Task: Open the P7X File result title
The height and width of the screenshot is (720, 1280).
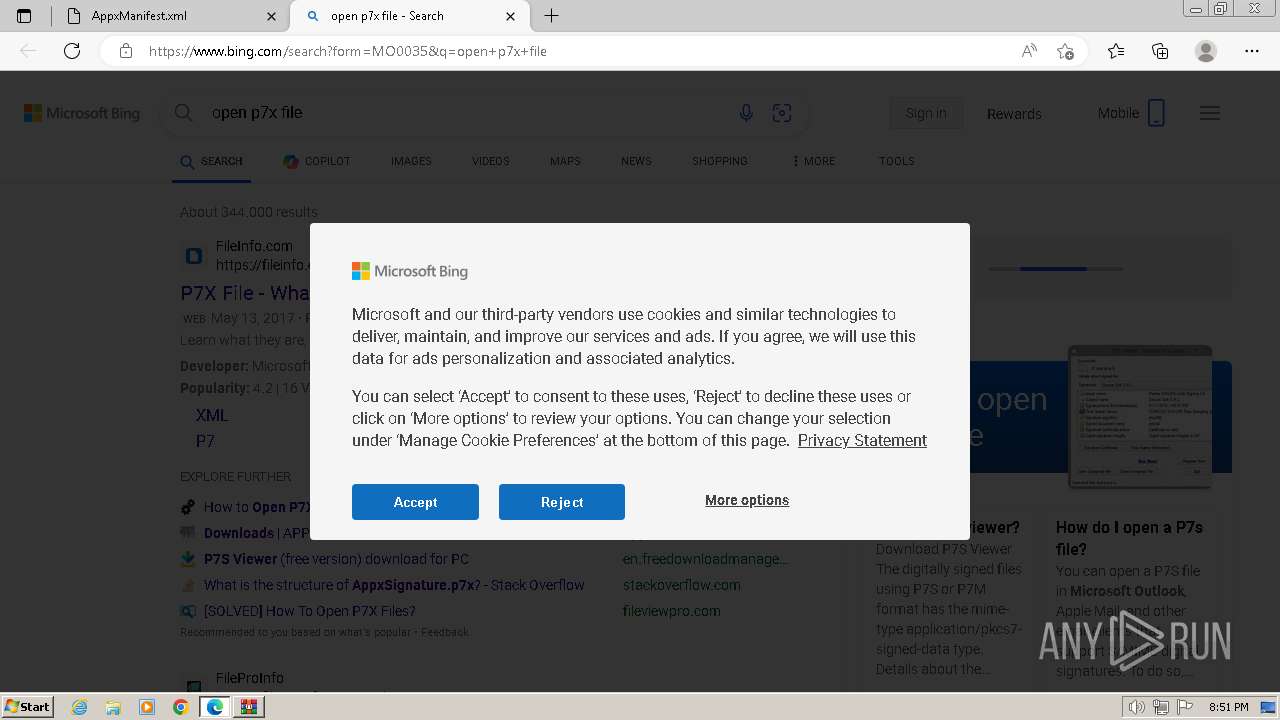Action: (245, 293)
